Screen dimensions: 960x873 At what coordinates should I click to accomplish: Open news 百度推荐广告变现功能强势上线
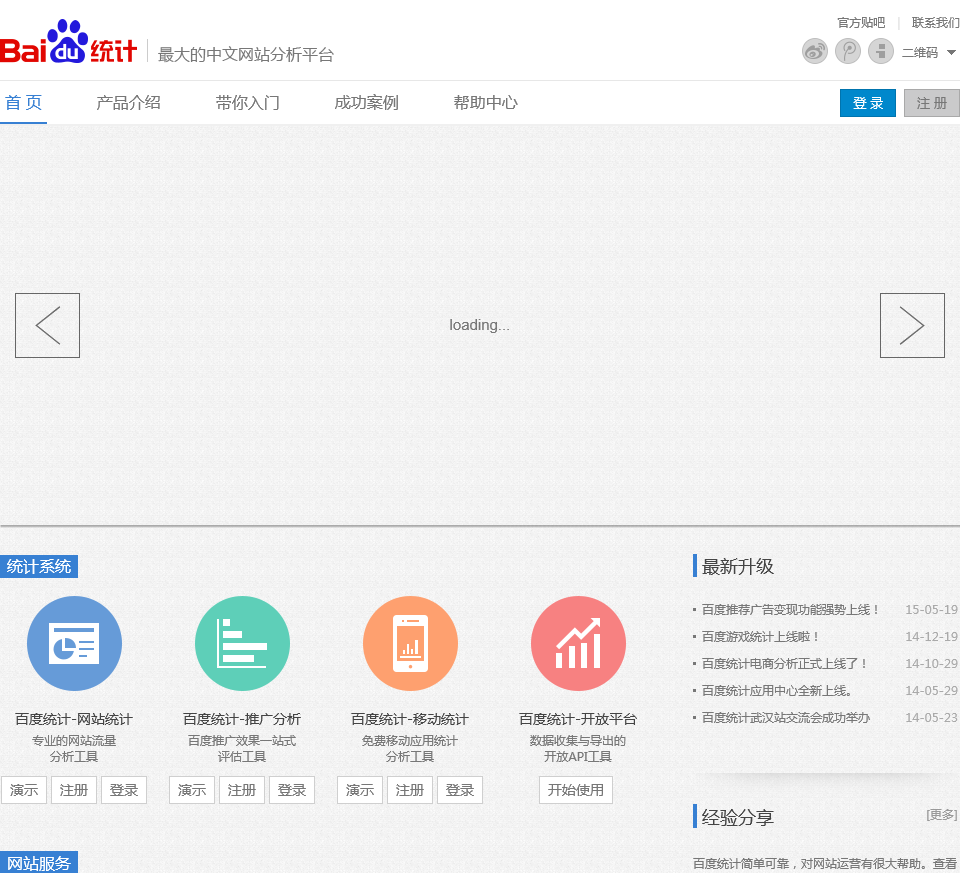click(790, 610)
